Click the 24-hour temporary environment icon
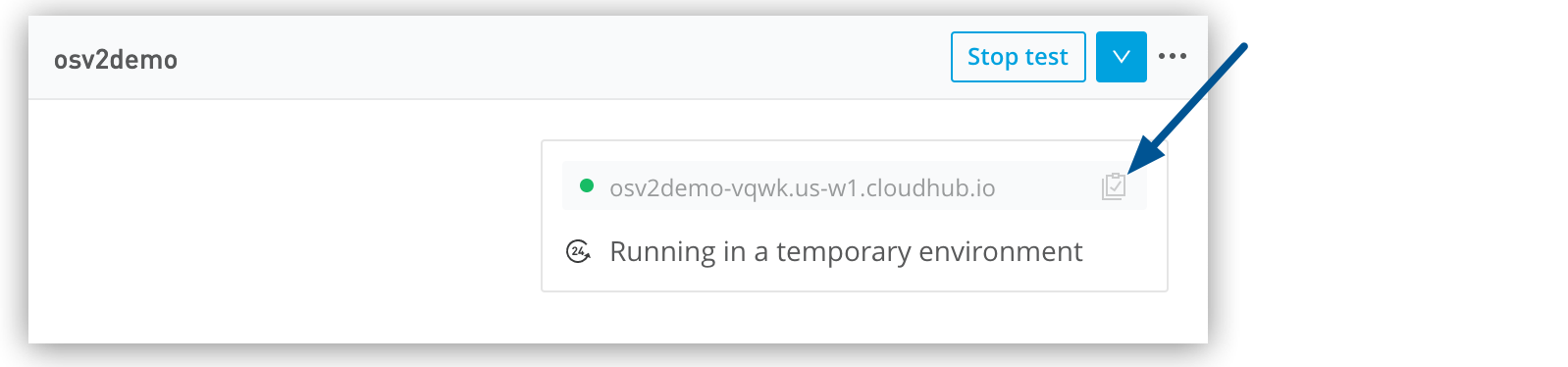The height and width of the screenshot is (367, 1568). tap(579, 251)
